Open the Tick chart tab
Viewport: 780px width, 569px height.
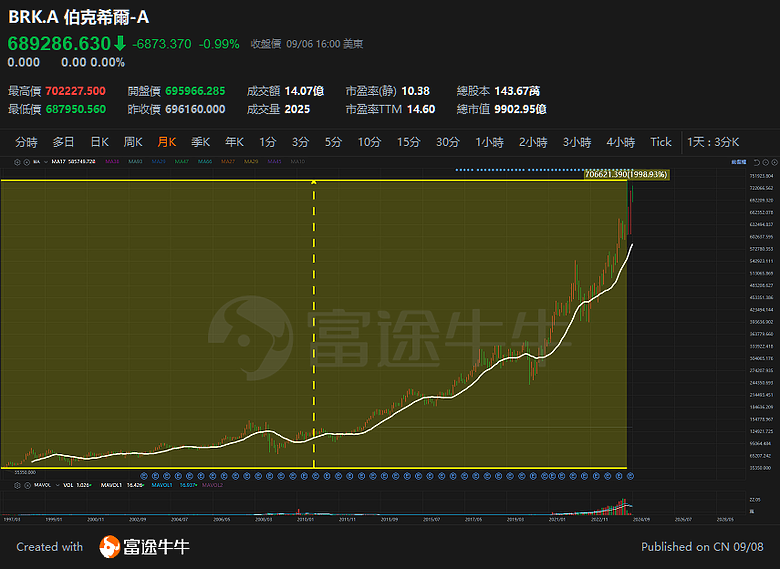[x=661, y=142]
